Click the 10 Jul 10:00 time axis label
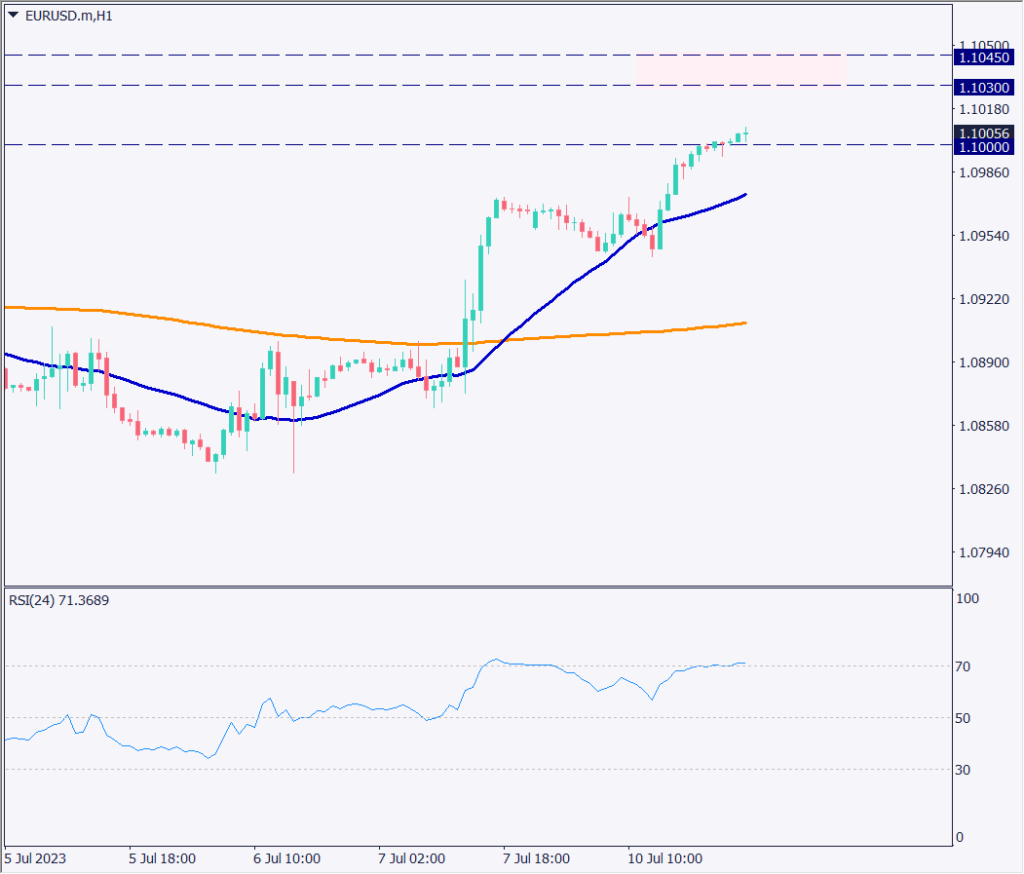This screenshot has width=1024, height=874. [665, 858]
